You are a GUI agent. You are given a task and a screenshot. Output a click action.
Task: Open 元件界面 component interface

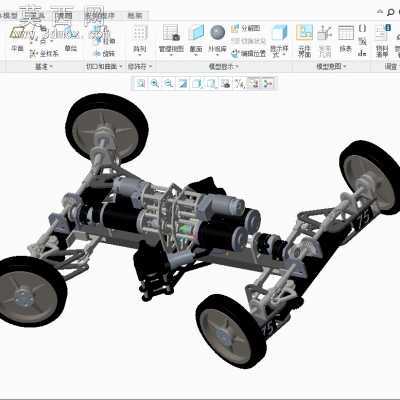coord(304,40)
